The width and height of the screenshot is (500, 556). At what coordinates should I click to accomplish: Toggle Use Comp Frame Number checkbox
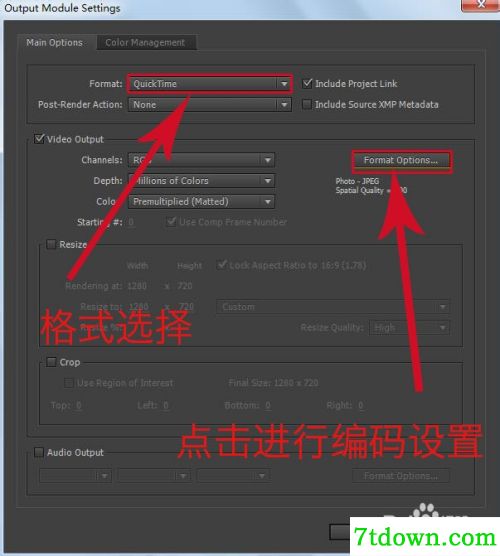click(171, 222)
